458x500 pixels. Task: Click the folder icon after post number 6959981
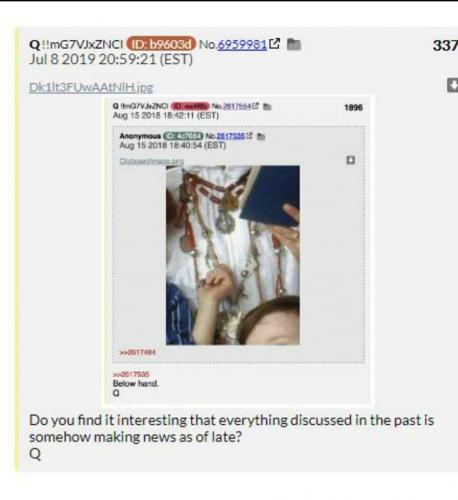click(x=294, y=44)
